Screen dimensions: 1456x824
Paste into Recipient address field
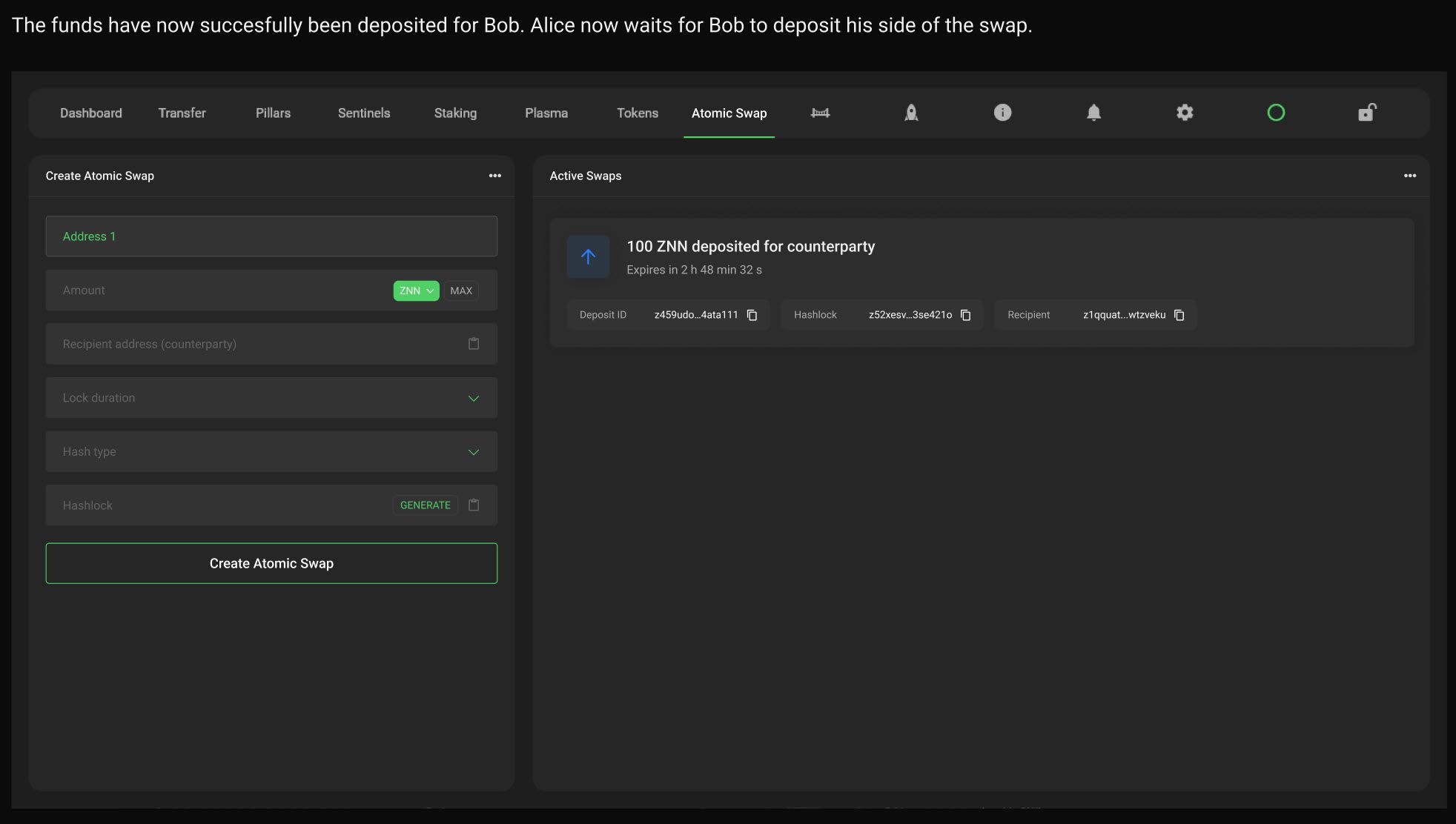[x=474, y=344]
